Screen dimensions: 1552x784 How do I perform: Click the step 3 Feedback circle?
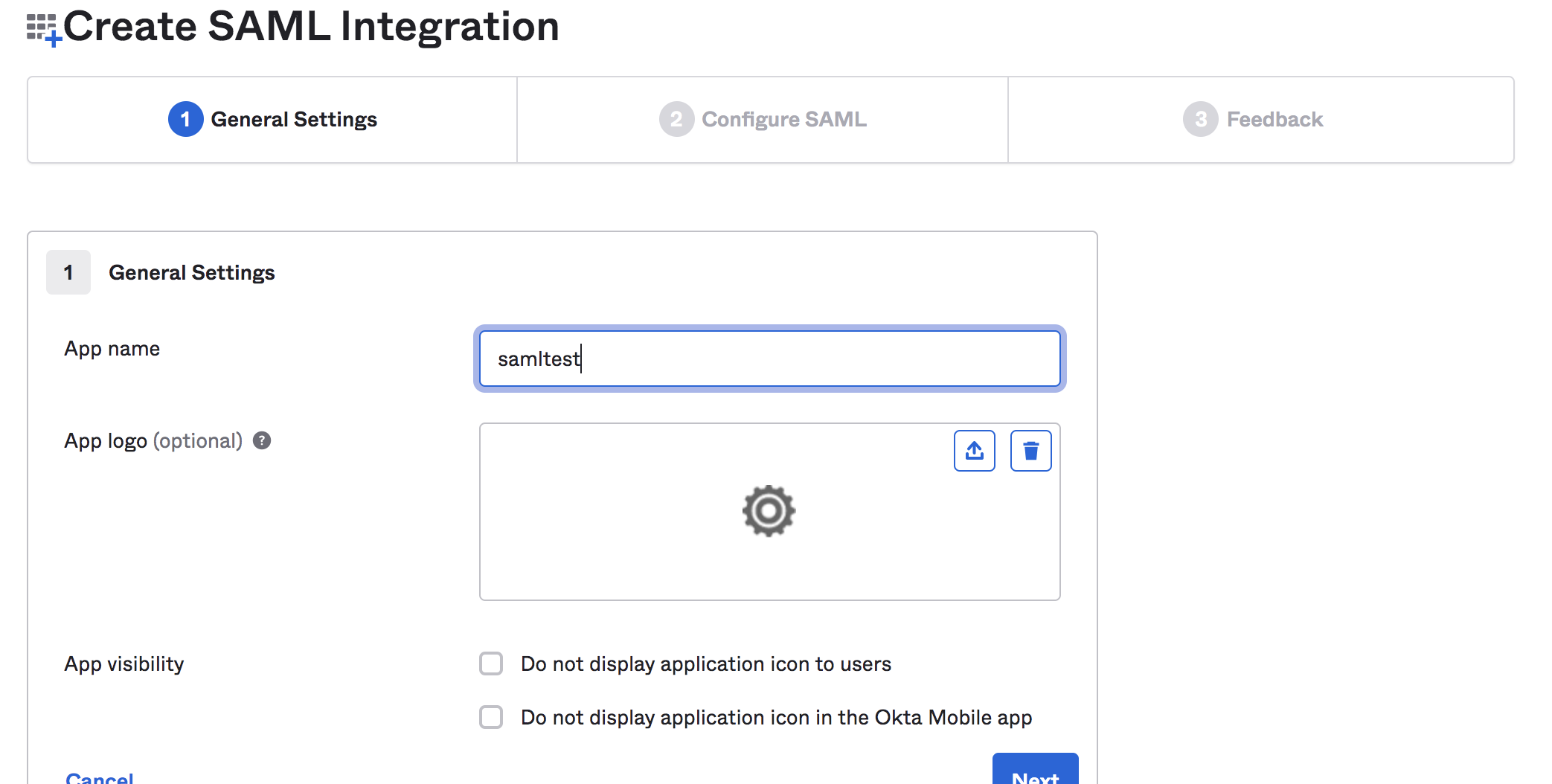pyautogui.click(x=1200, y=119)
